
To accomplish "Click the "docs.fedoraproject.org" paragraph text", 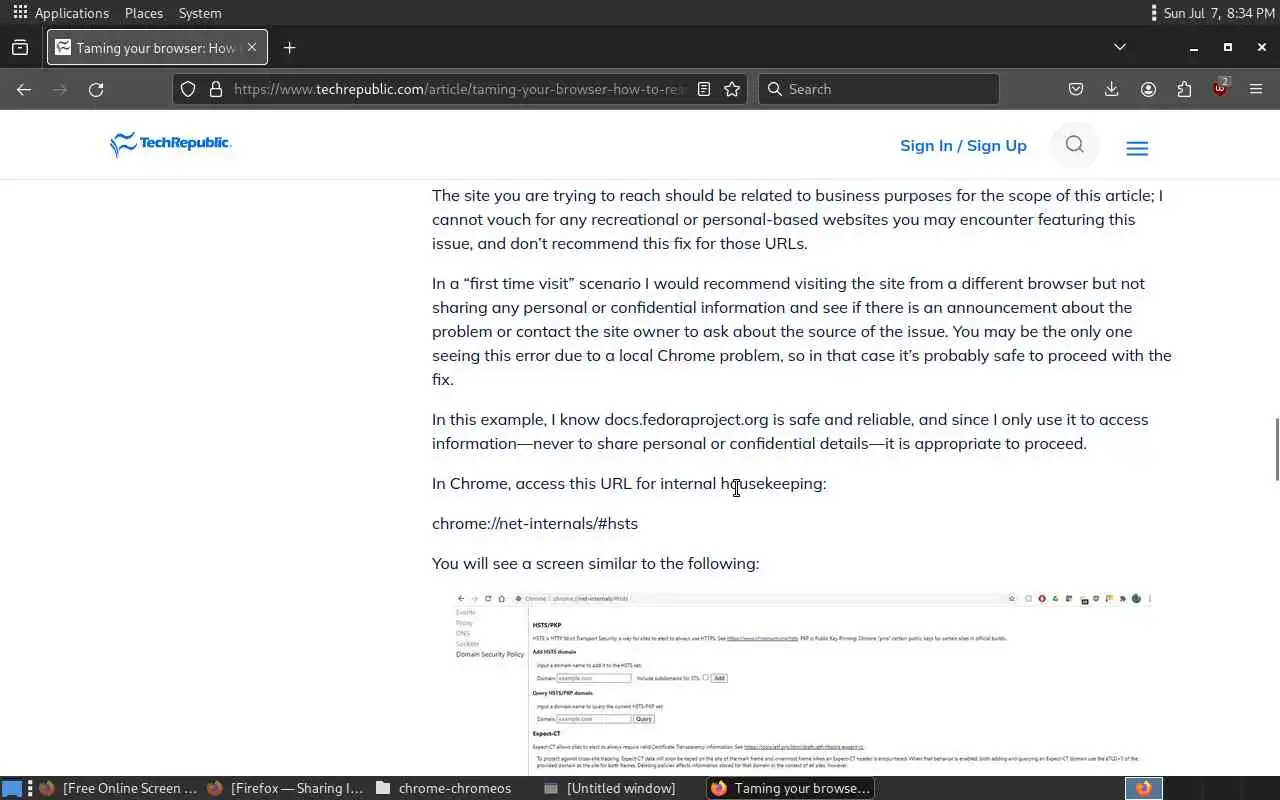I will tap(790, 431).
